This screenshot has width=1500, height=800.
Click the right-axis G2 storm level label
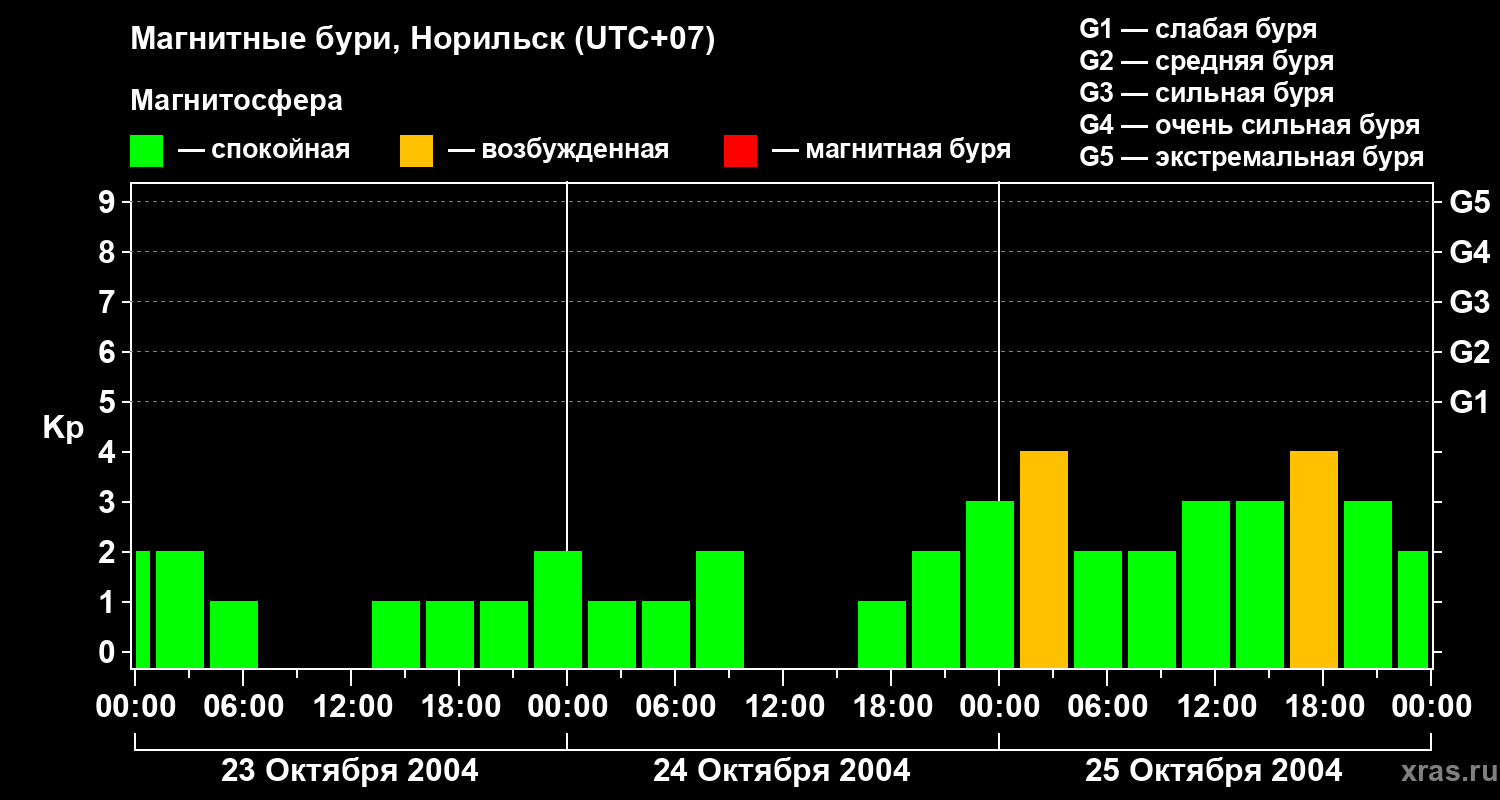tap(1469, 352)
